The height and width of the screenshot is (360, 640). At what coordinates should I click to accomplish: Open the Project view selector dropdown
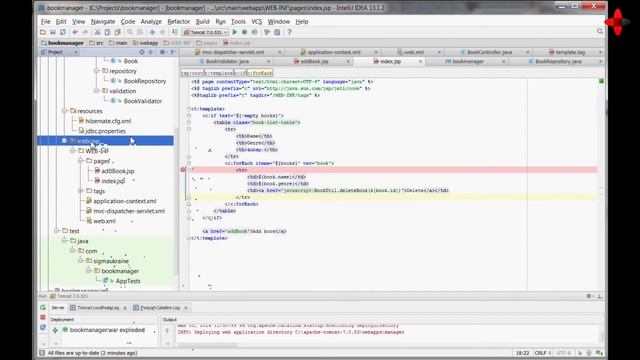point(59,52)
